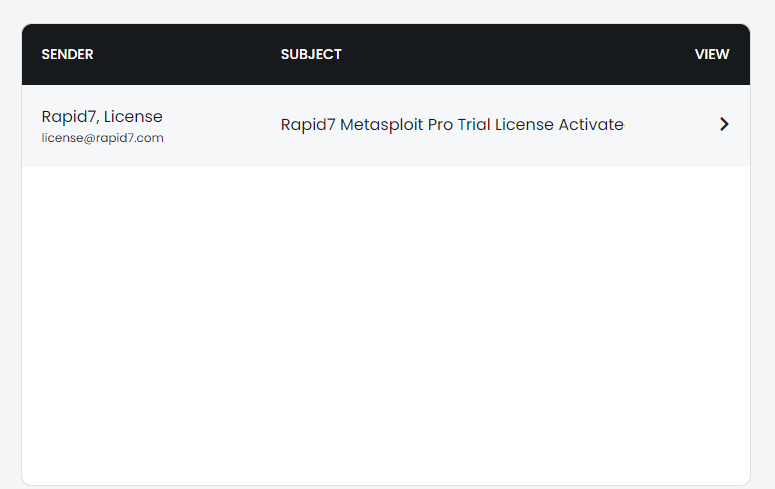Click the word "Metasploit" in the subject
Image resolution: width=775 pixels, height=489 pixels.
(x=381, y=125)
